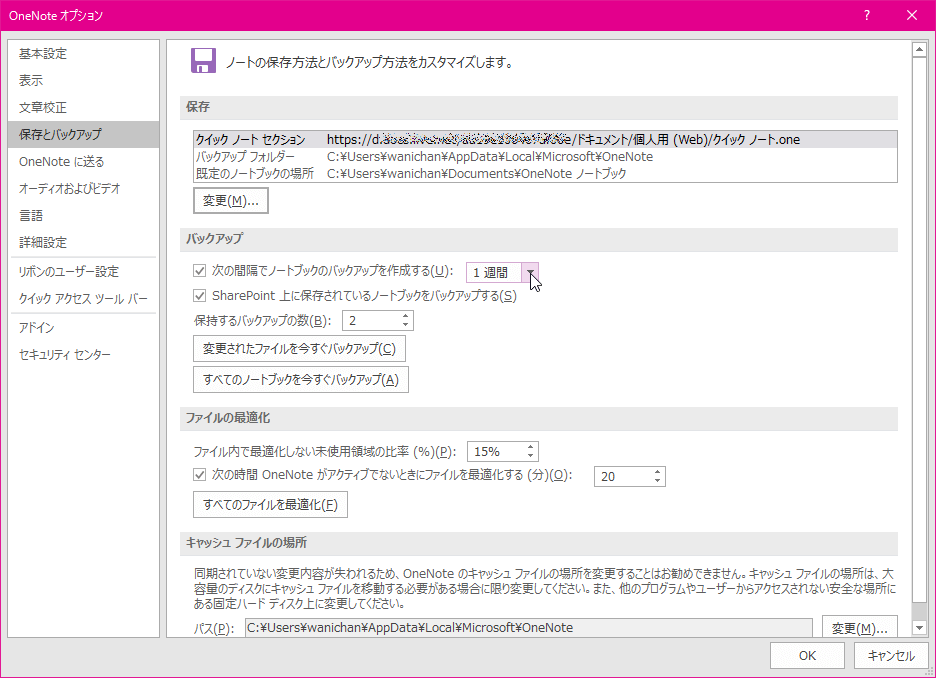Decrease the unused space percentage
Viewport: 936px width, 678px height.
click(x=531, y=457)
